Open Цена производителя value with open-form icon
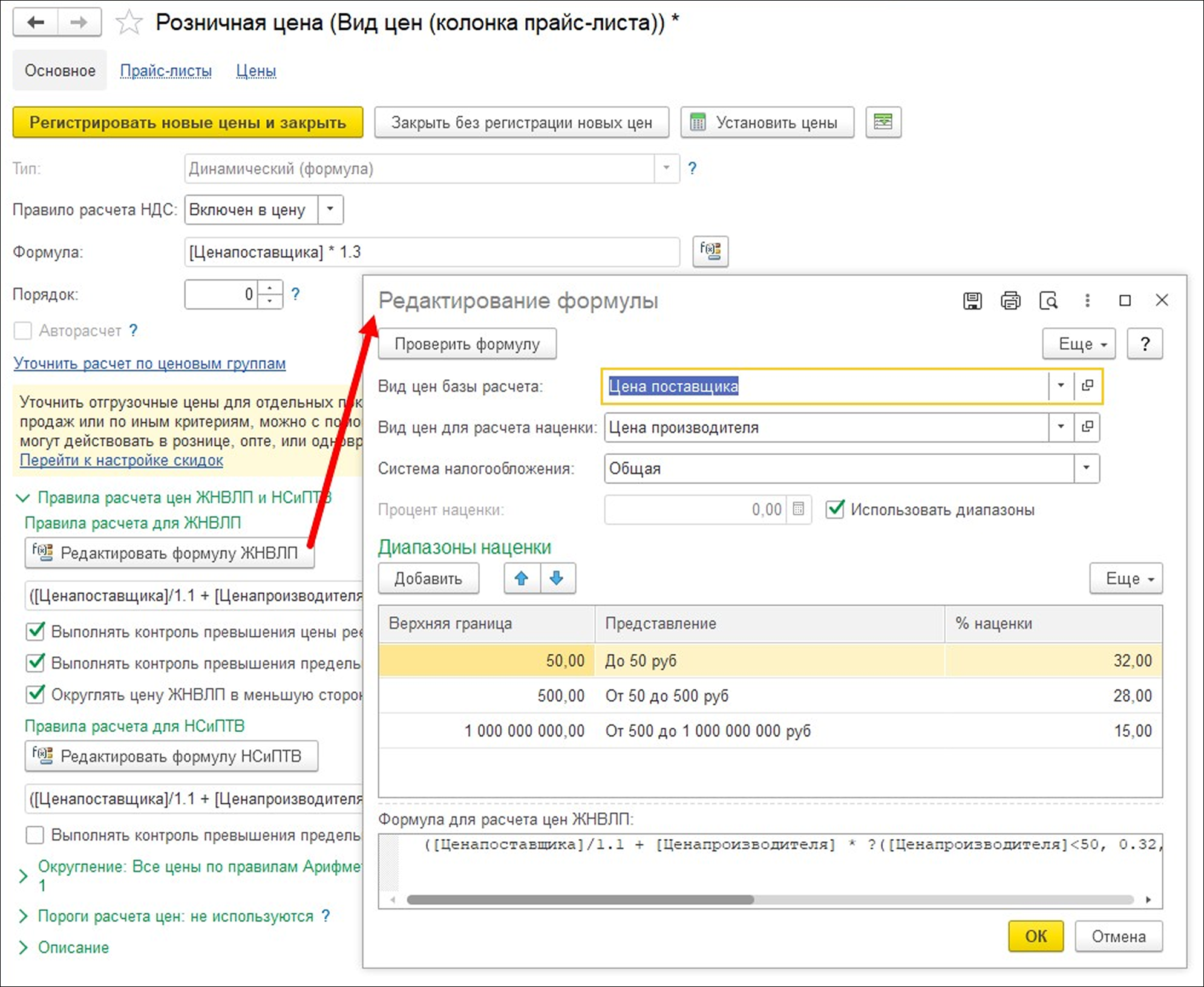The image size is (1204, 987). point(1087,427)
